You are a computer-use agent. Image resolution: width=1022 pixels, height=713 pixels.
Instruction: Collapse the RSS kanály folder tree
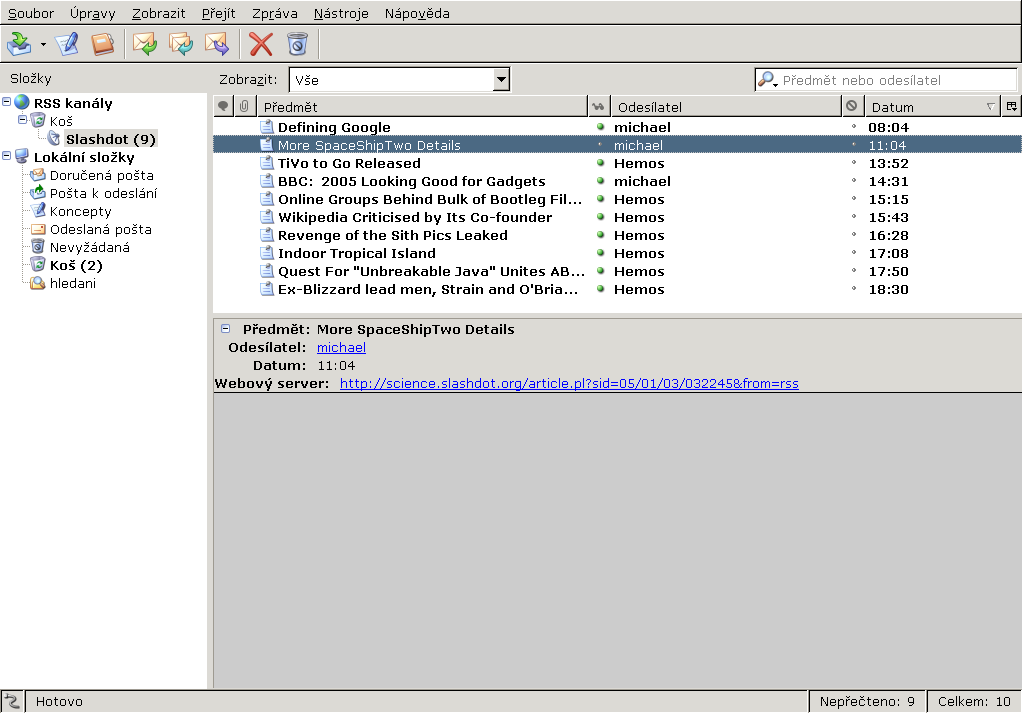pyautogui.click(x=7, y=103)
